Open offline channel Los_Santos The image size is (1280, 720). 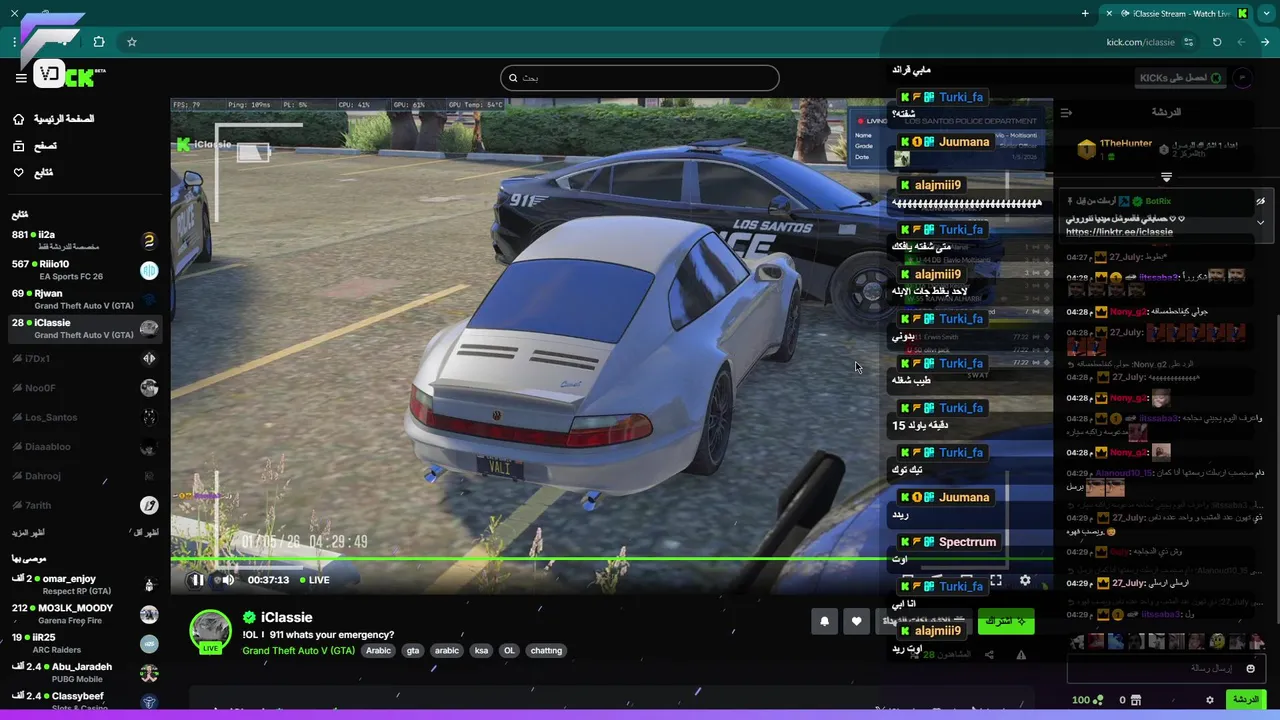[x=85, y=417]
